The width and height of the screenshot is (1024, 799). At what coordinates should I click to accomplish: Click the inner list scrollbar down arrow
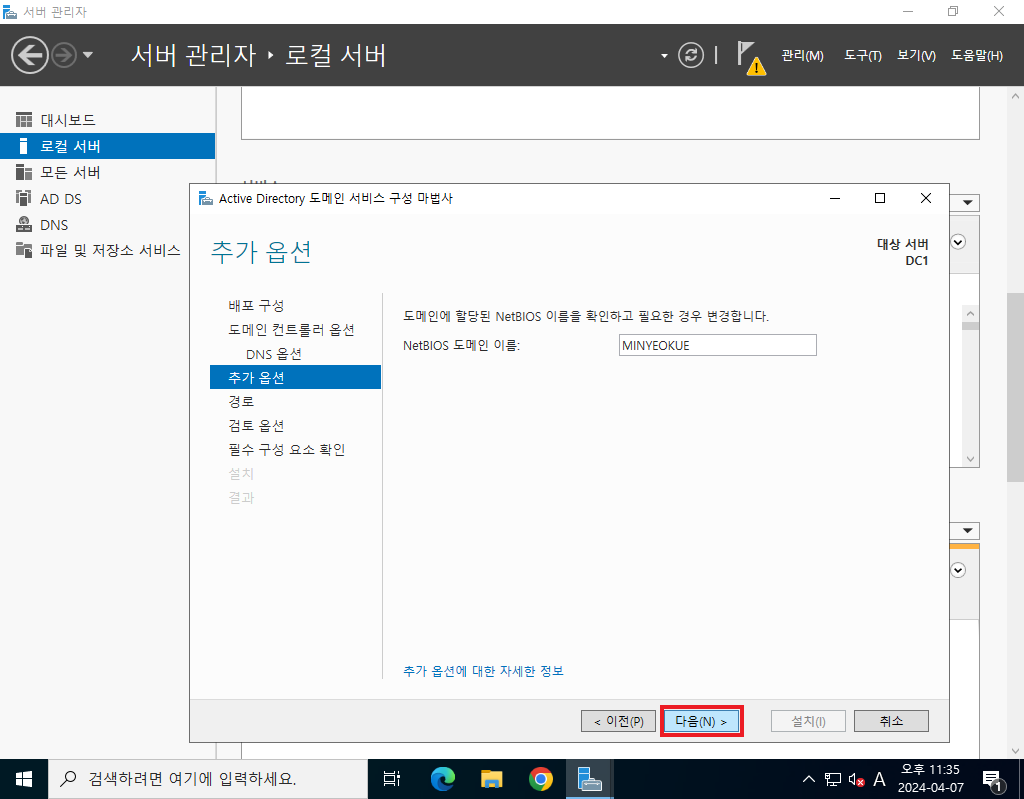coord(970,459)
